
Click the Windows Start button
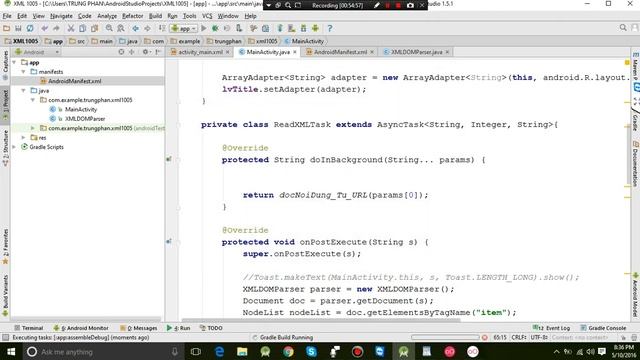11,351
